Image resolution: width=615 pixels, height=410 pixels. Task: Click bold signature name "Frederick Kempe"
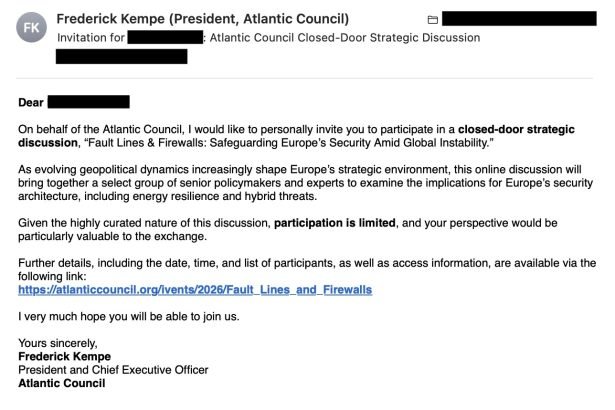pos(64,356)
